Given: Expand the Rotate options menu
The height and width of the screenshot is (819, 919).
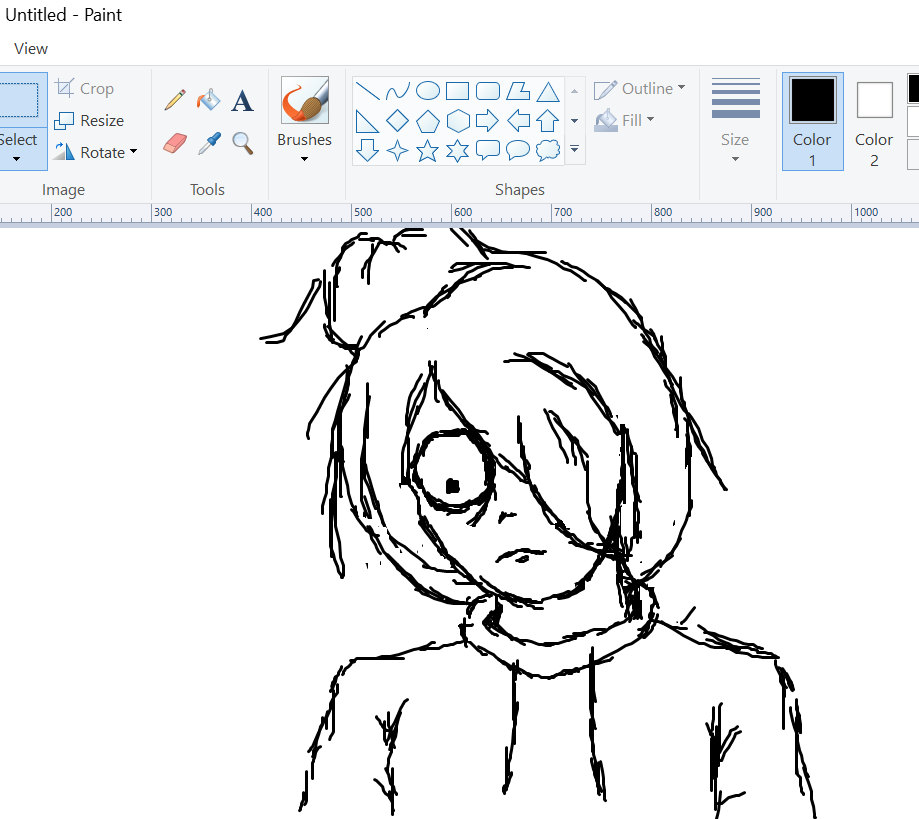Looking at the screenshot, I should [x=96, y=152].
